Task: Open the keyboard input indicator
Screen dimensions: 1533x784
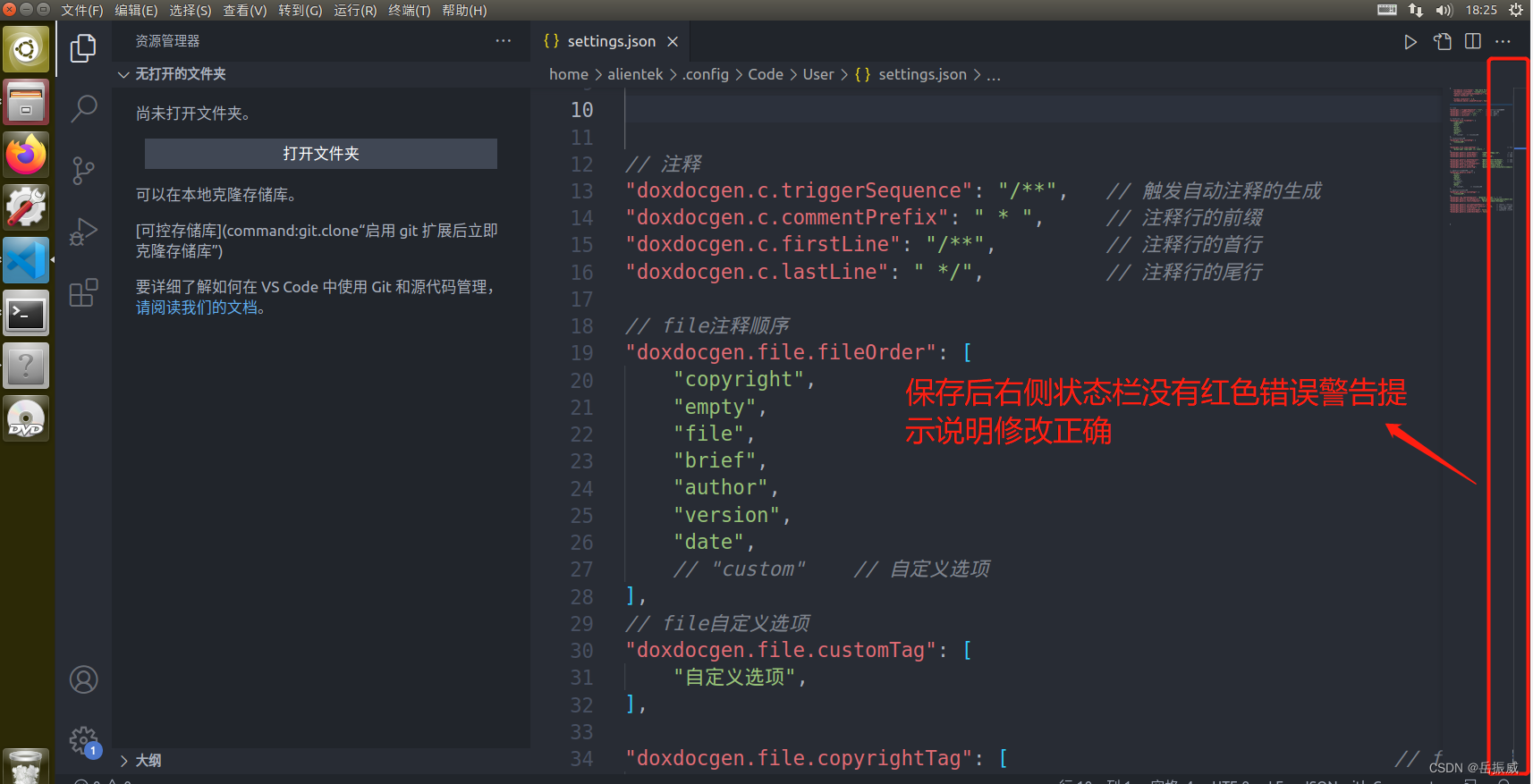Action: [1387, 10]
